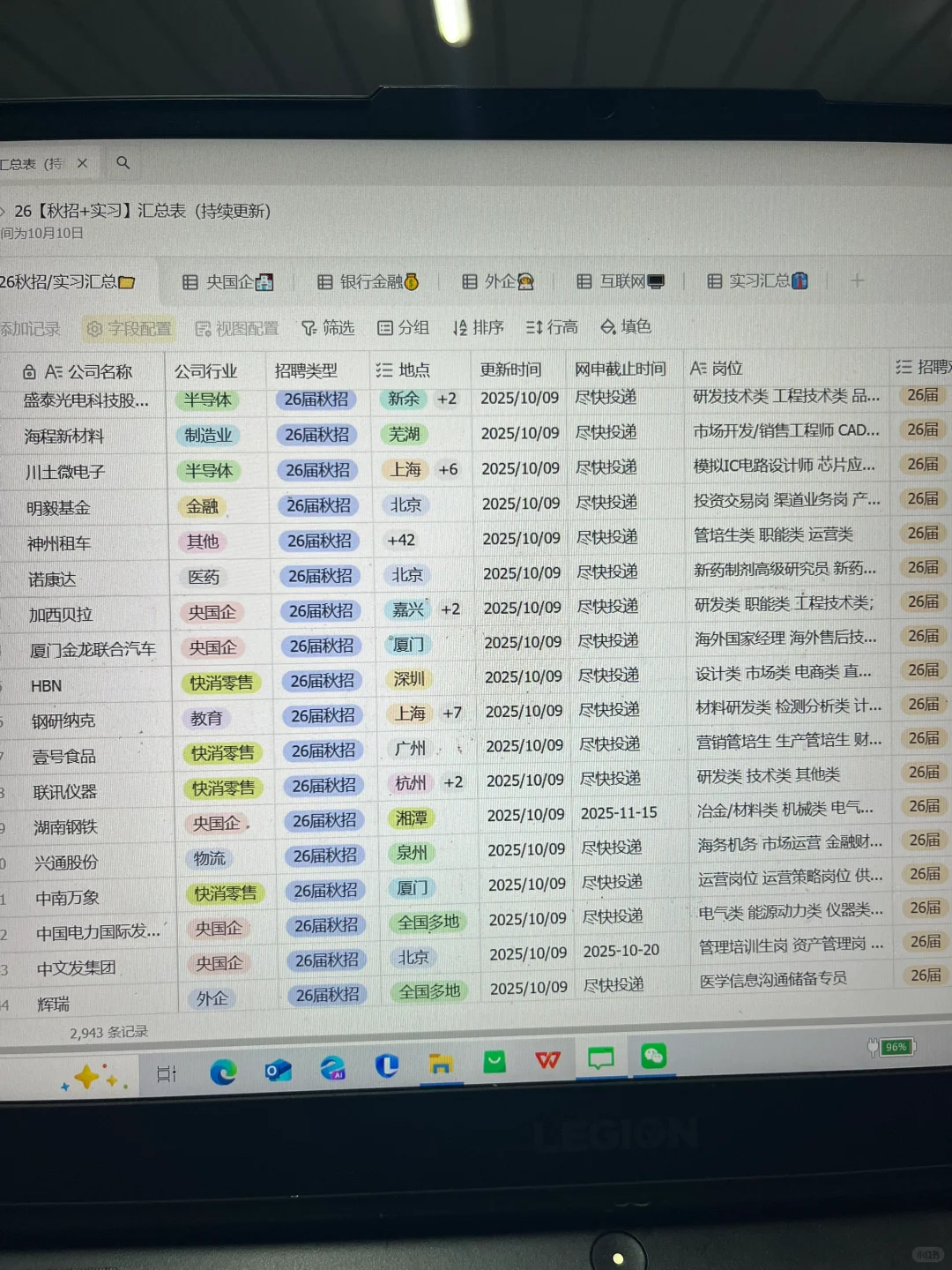The height and width of the screenshot is (1270, 952).
Task: Click the 2,943 条记录 record count
Action: 109,1032
